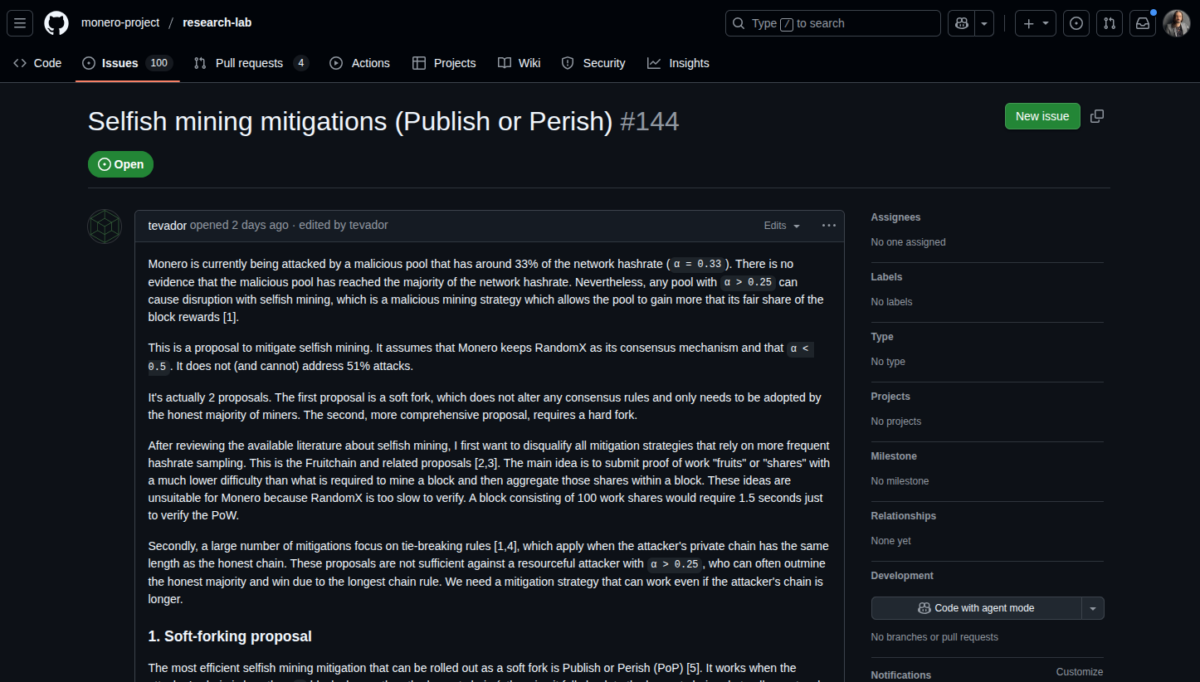This screenshot has height=682, width=1200.
Task: Switch to the Wiki tab
Action: [x=519, y=63]
